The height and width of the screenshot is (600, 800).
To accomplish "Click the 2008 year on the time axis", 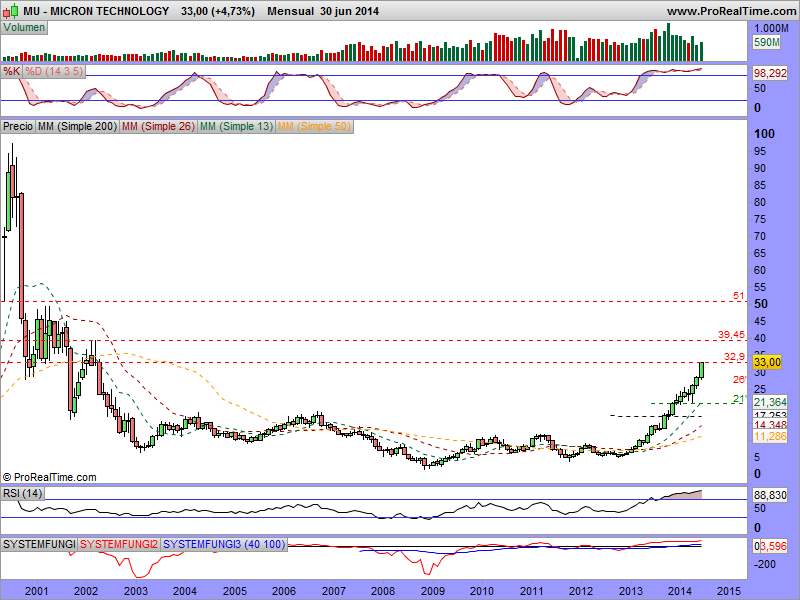I will pos(383,591).
